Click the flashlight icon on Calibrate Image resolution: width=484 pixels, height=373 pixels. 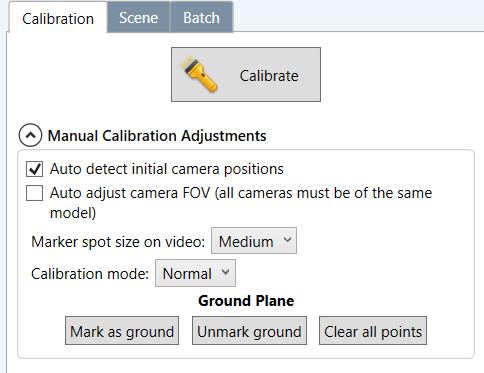coord(199,74)
